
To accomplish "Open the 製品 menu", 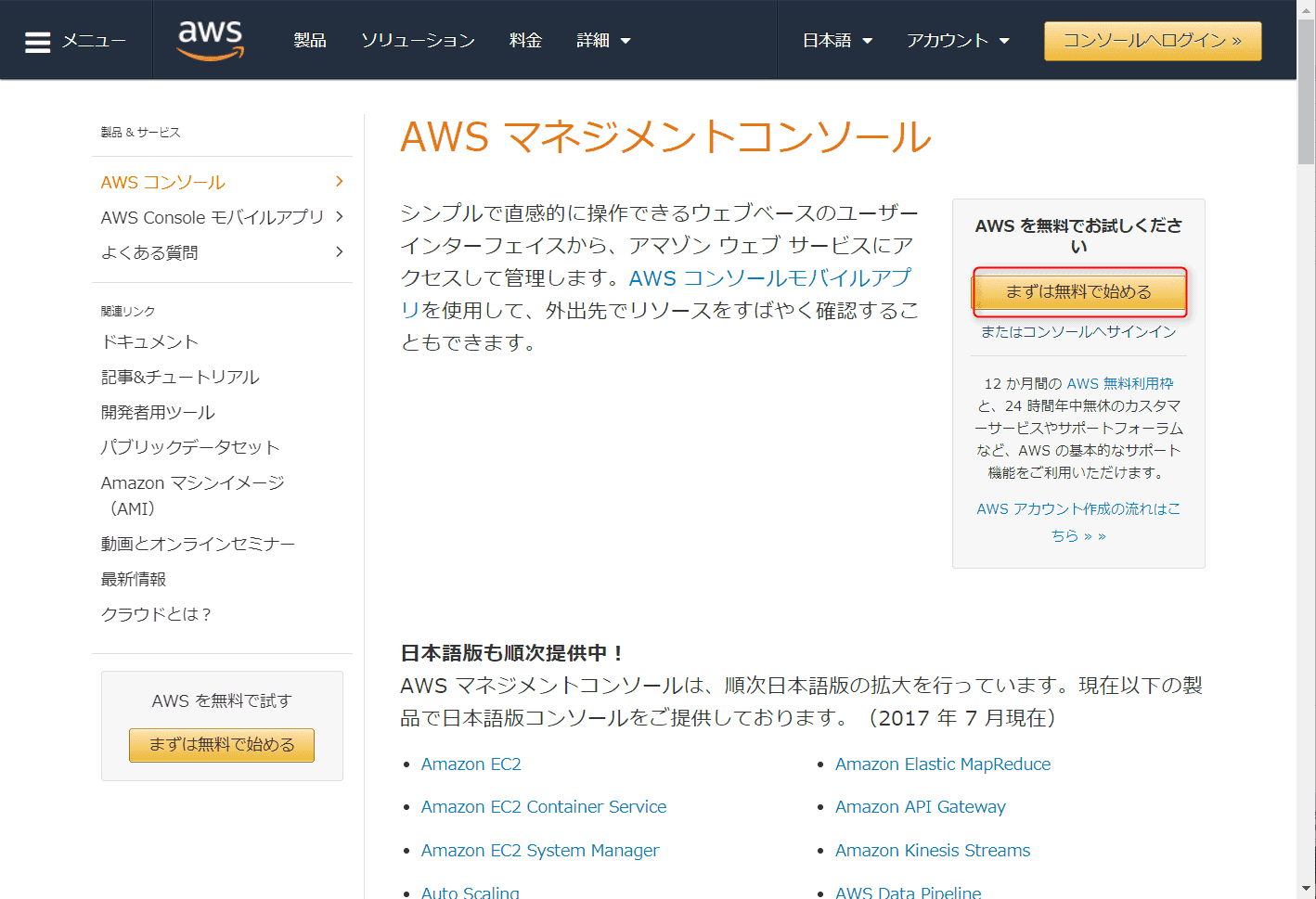I will pos(310,41).
